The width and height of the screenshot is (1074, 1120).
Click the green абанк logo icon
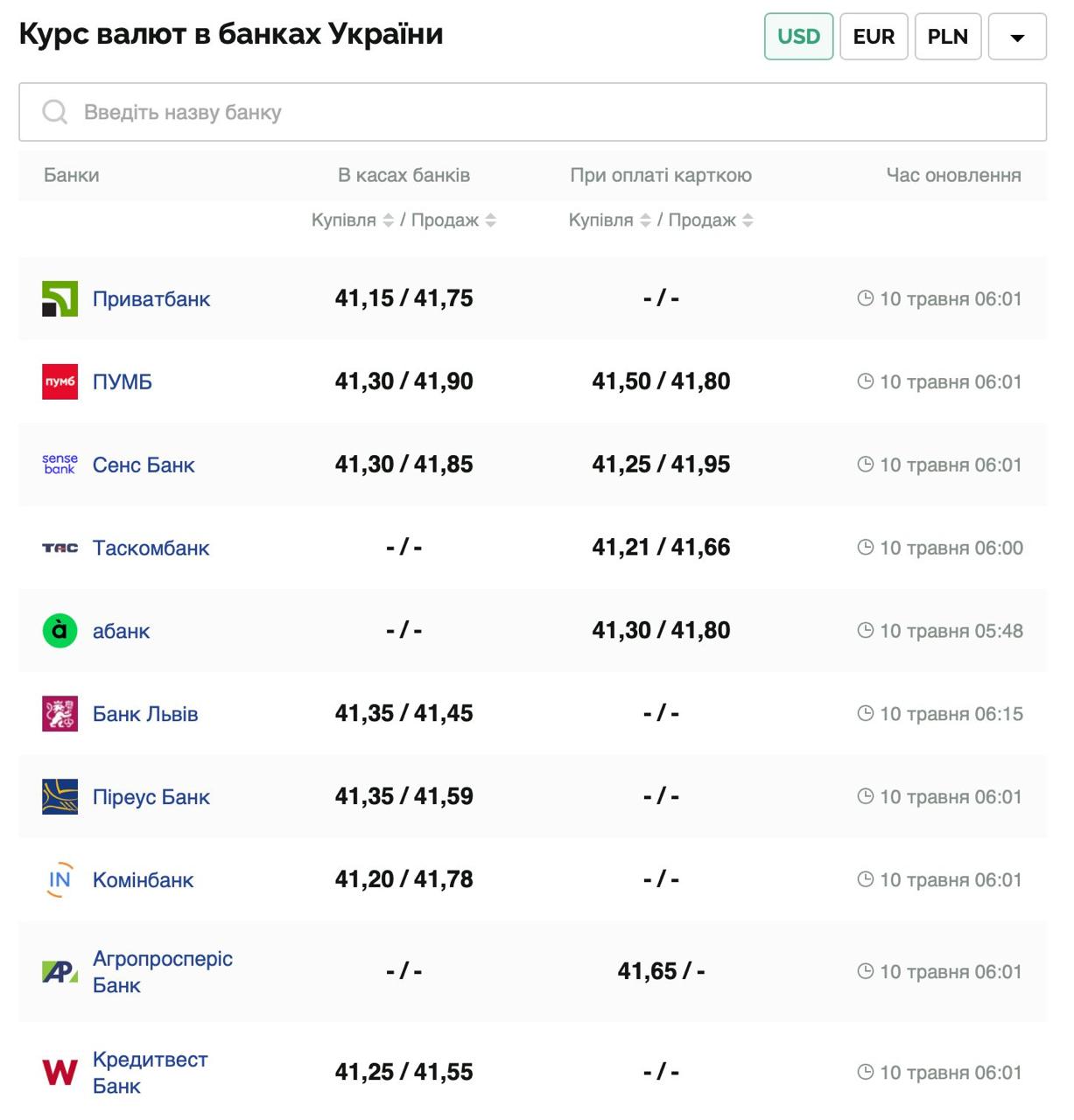60,631
